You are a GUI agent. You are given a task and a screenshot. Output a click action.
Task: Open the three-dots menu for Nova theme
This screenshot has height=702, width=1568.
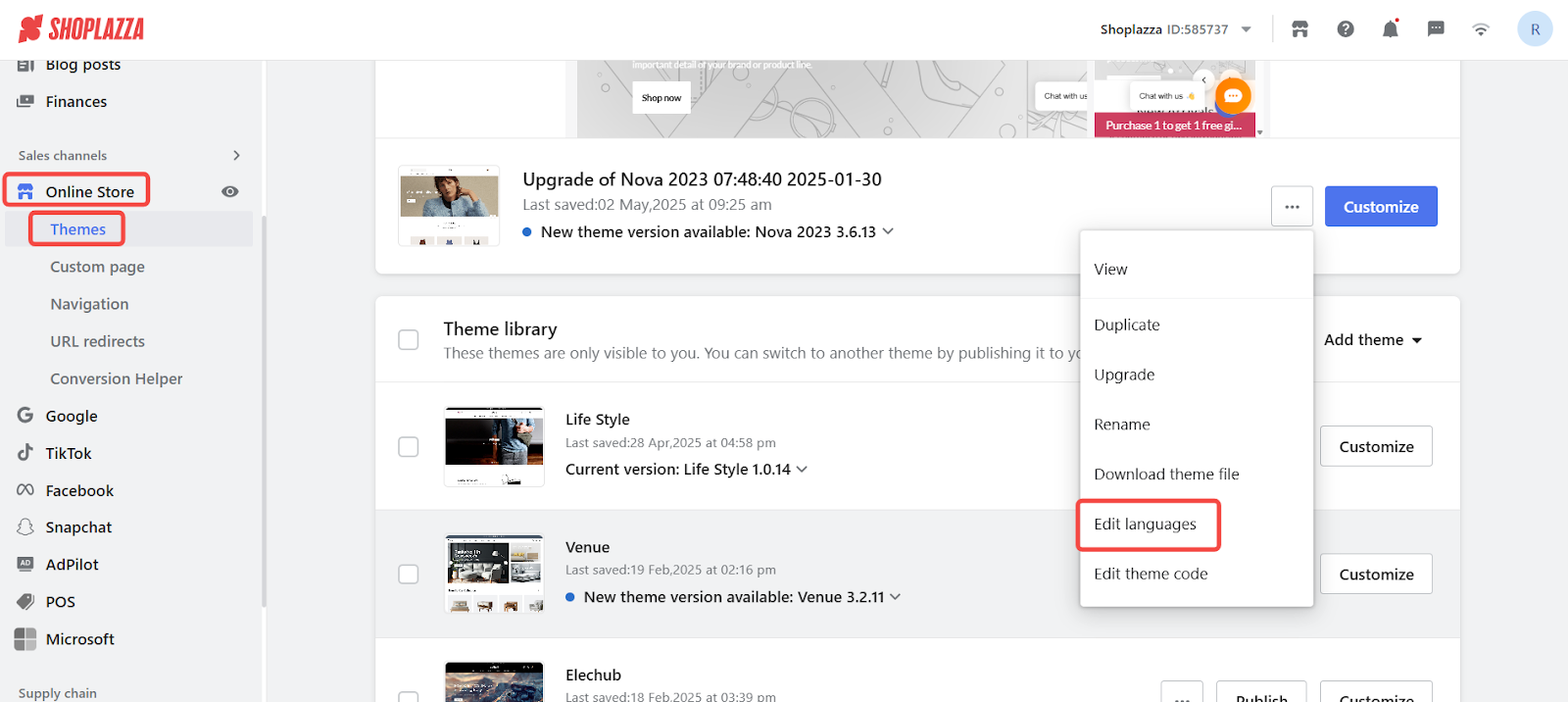pyautogui.click(x=1292, y=207)
